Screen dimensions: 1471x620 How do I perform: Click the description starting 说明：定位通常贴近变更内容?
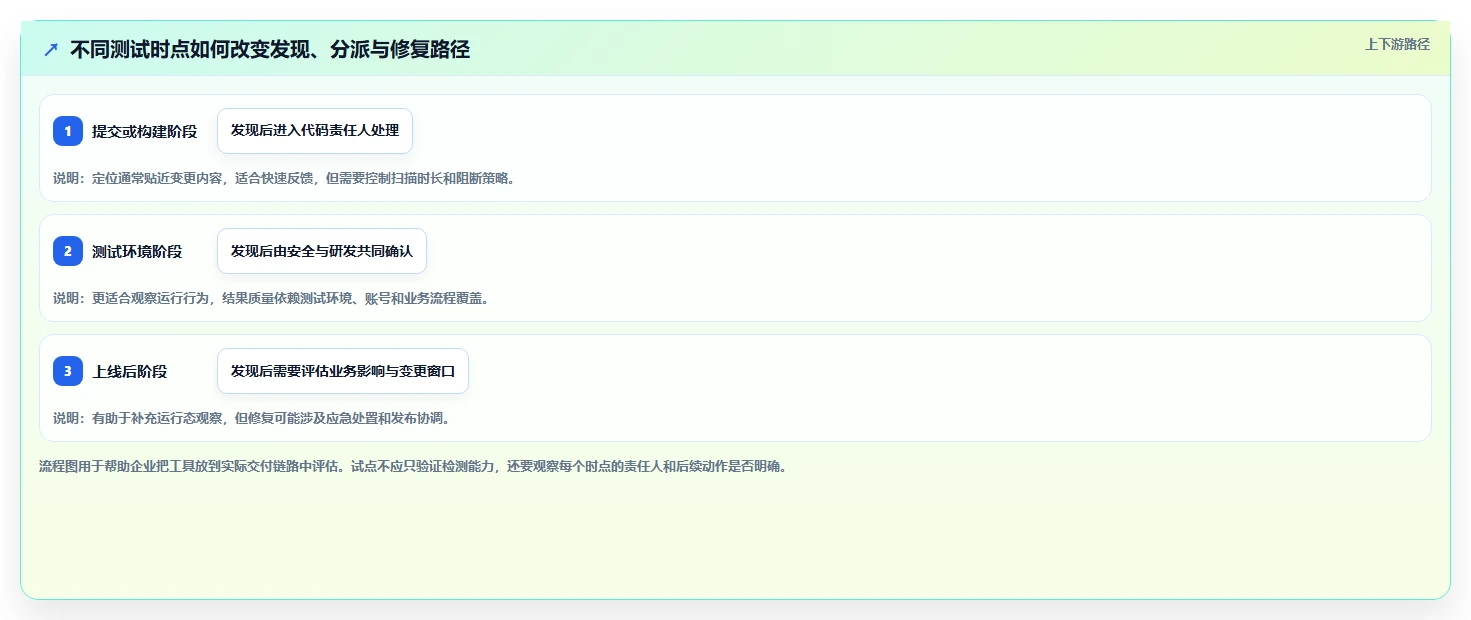pyautogui.click(x=284, y=178)
